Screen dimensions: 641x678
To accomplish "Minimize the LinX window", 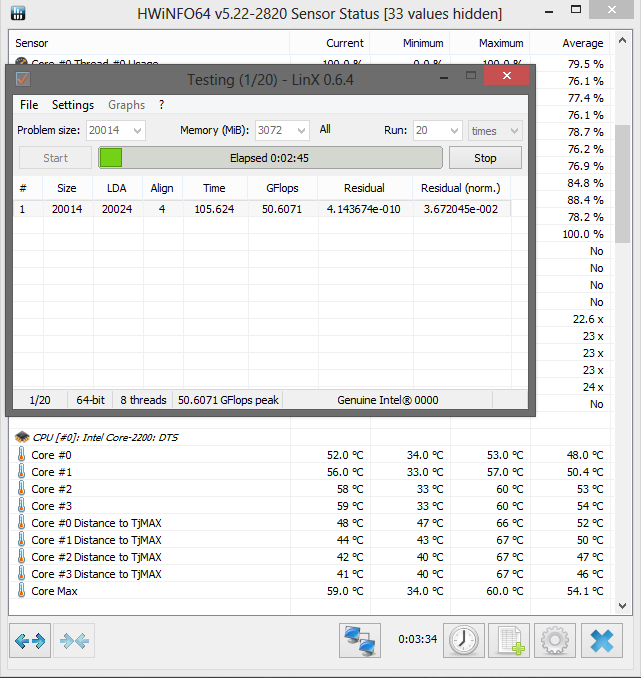I will coord(444,77).
